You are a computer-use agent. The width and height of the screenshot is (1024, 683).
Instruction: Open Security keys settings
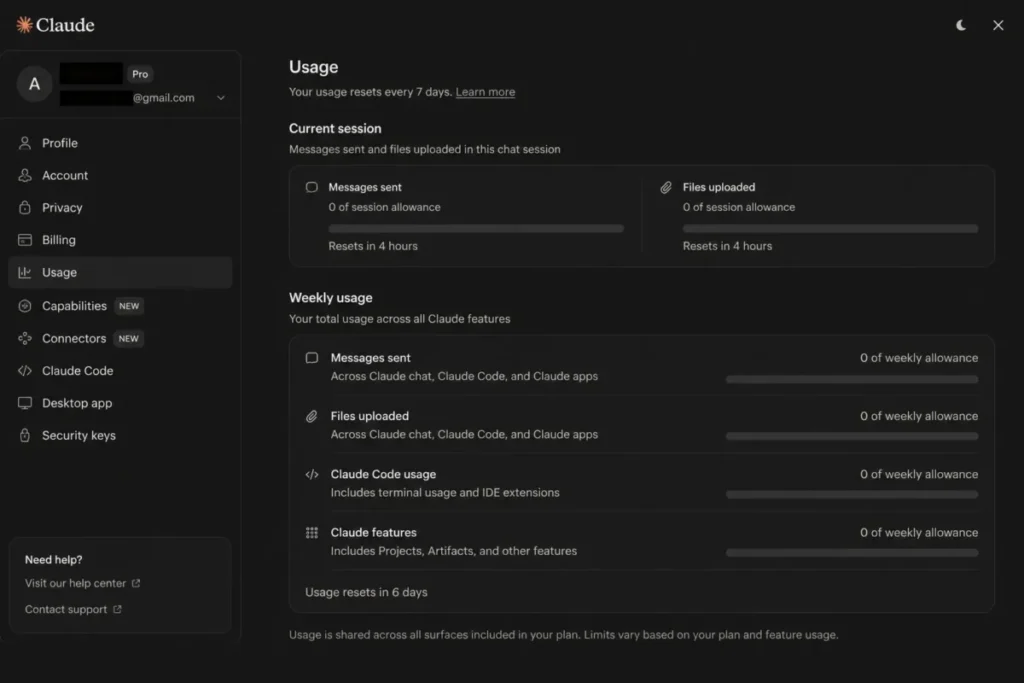120,435
